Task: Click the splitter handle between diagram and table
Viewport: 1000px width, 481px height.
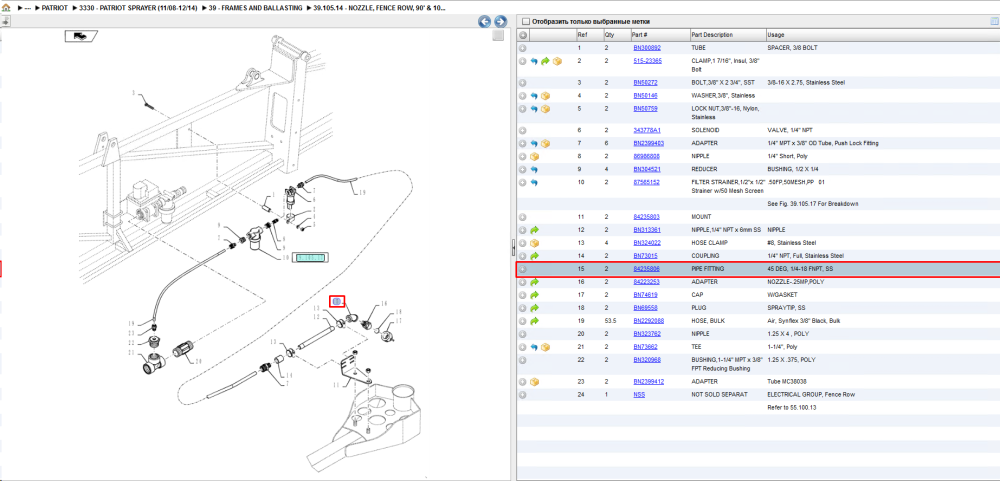Action: tap(513, 246)
